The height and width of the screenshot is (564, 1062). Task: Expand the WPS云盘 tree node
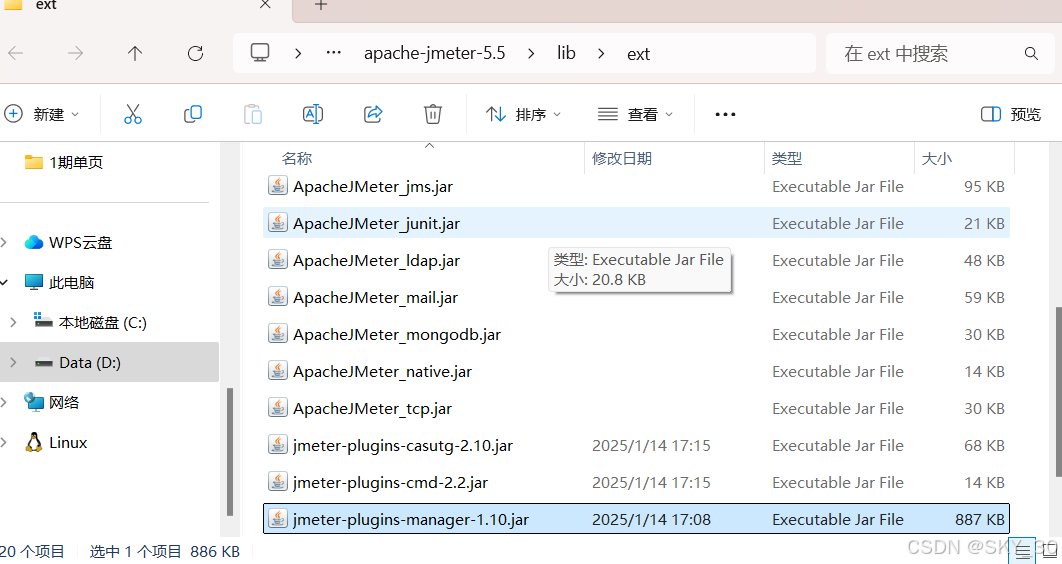pyautogui.click(x=5, y=242)
